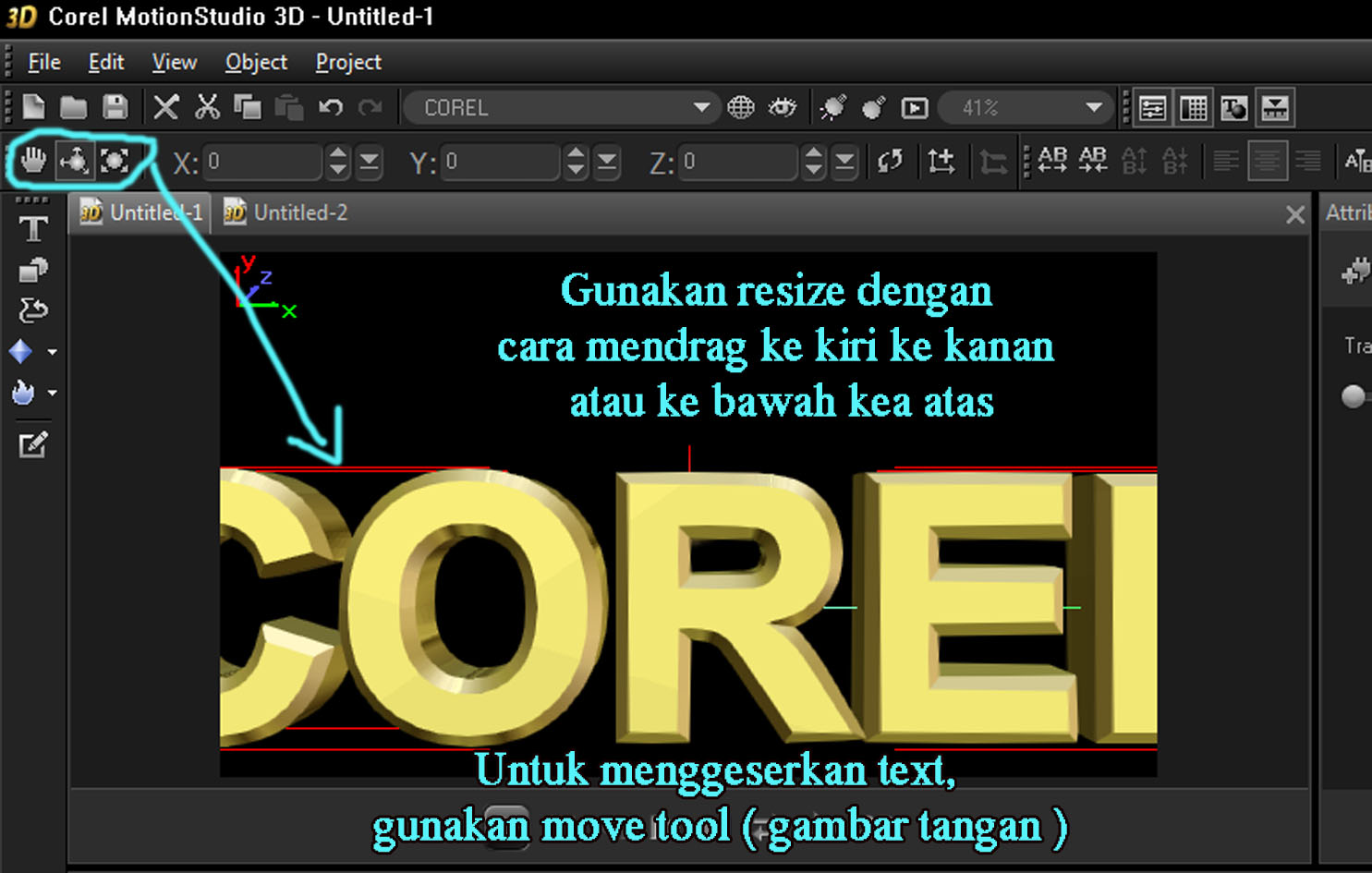Expand the geometric object dropdown arrow
The image size is (1372, 873).
[52, 352]
